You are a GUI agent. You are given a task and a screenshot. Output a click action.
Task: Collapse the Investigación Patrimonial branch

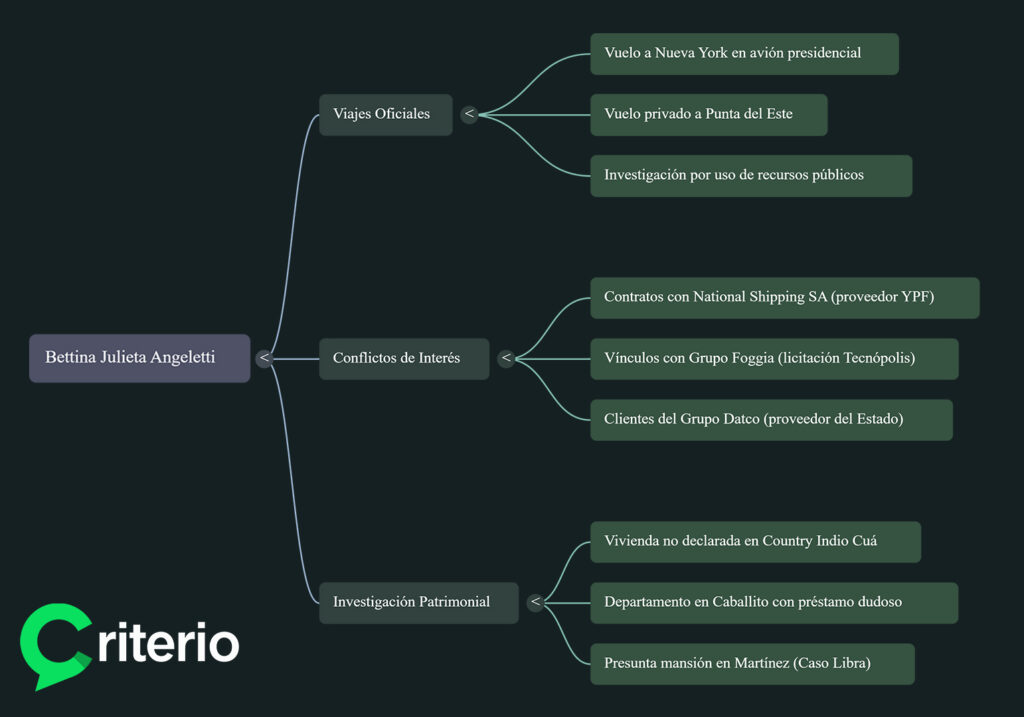click(536, 602)
